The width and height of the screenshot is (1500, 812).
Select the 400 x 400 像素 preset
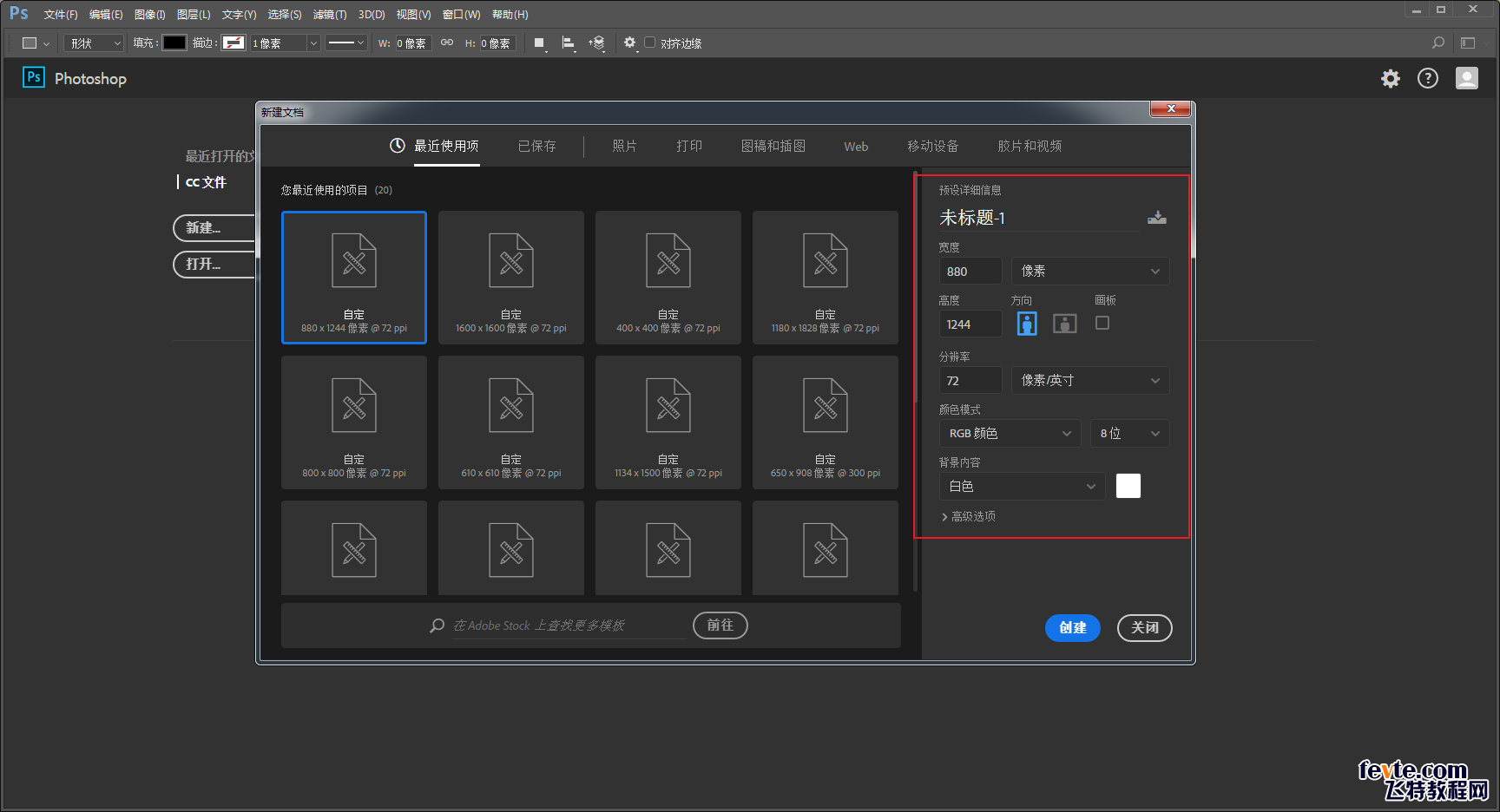click(x=668, y=278)
